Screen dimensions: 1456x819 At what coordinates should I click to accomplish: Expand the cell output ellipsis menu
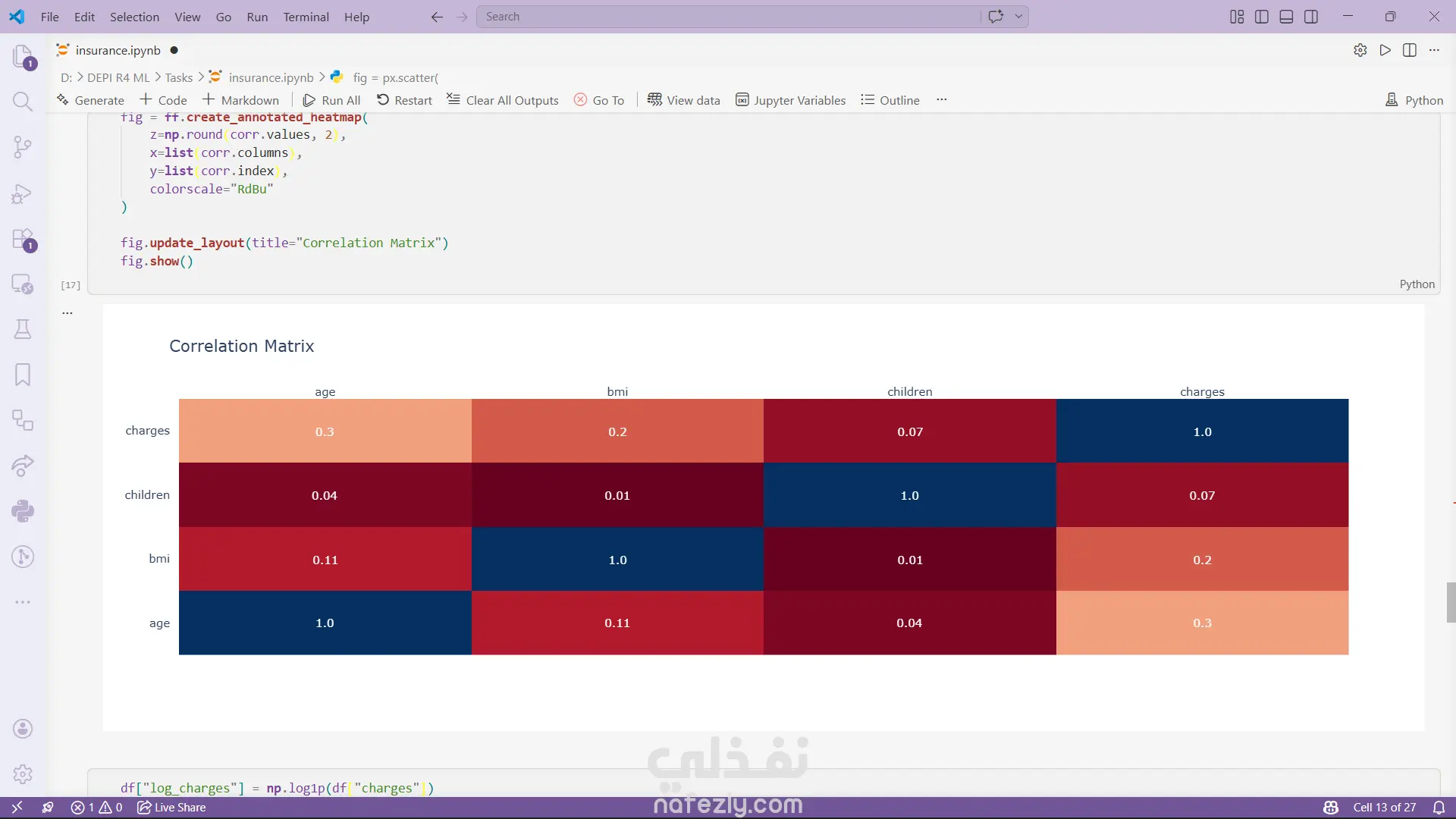(67, 312)
